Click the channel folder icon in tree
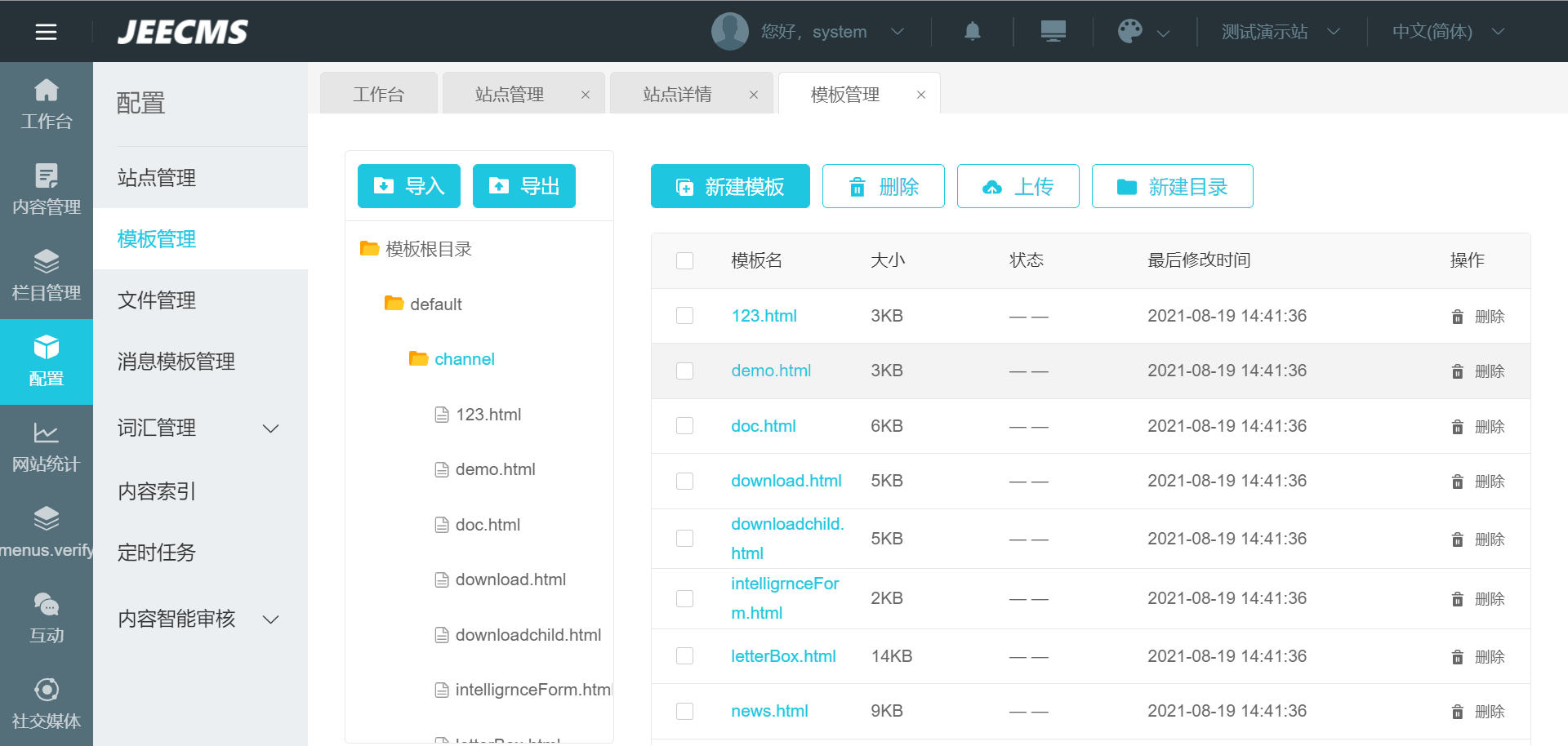This screenshot has height=746, width=1568. 418,358
